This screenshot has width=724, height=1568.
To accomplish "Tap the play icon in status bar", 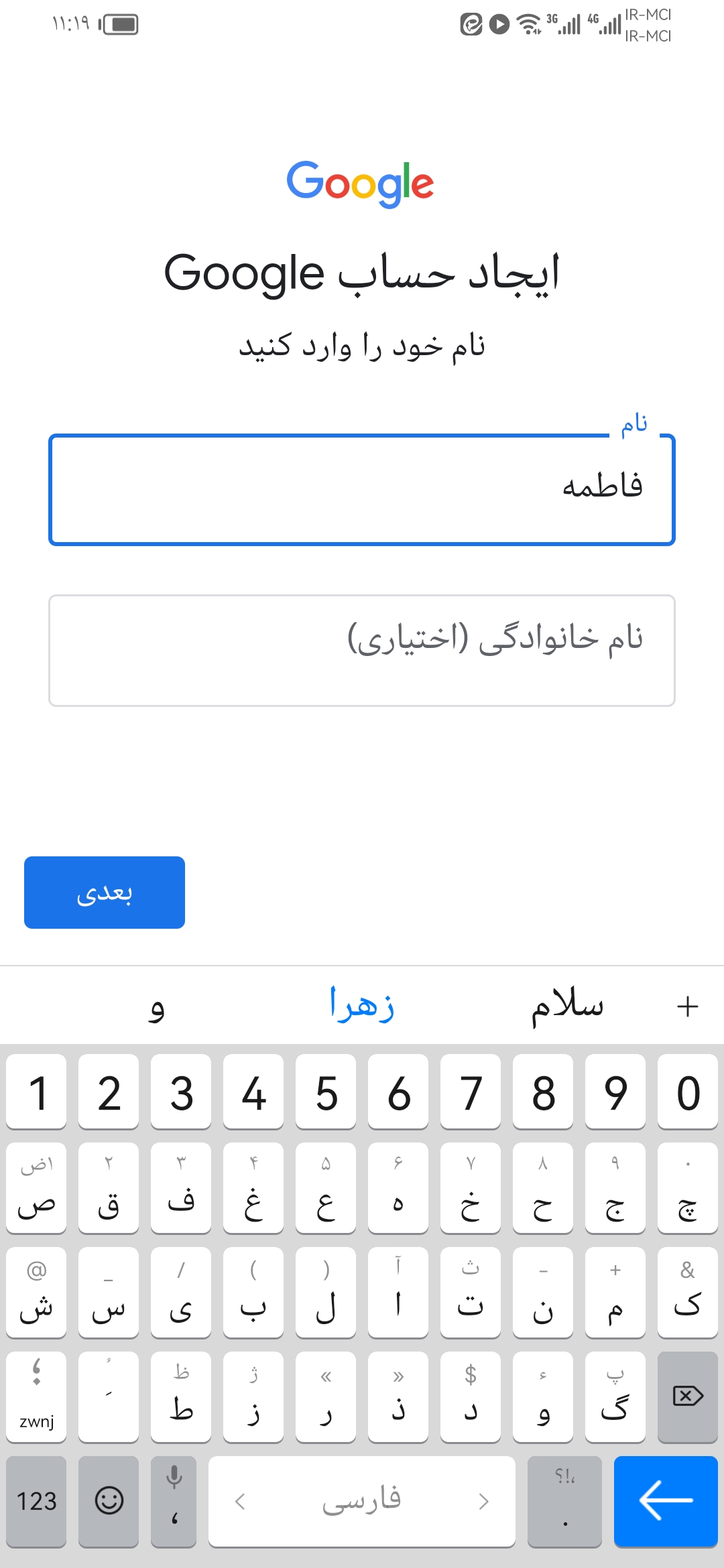I will 499,25.
